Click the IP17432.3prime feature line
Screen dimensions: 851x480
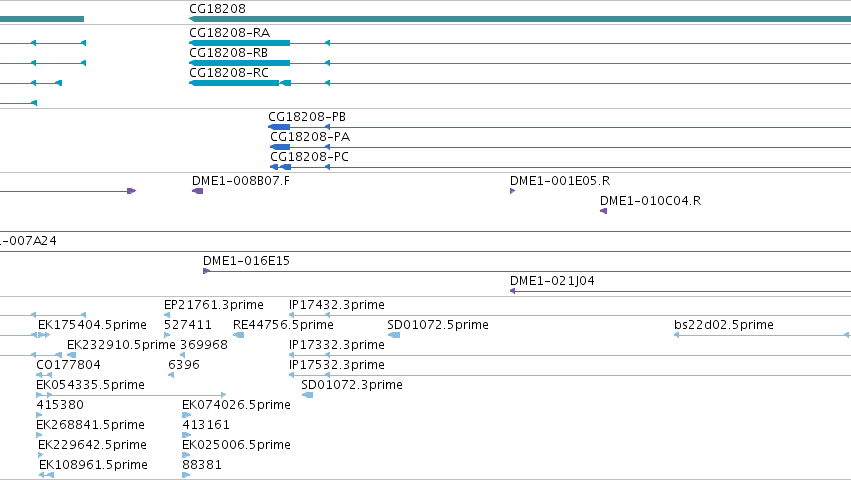point(570,315)
